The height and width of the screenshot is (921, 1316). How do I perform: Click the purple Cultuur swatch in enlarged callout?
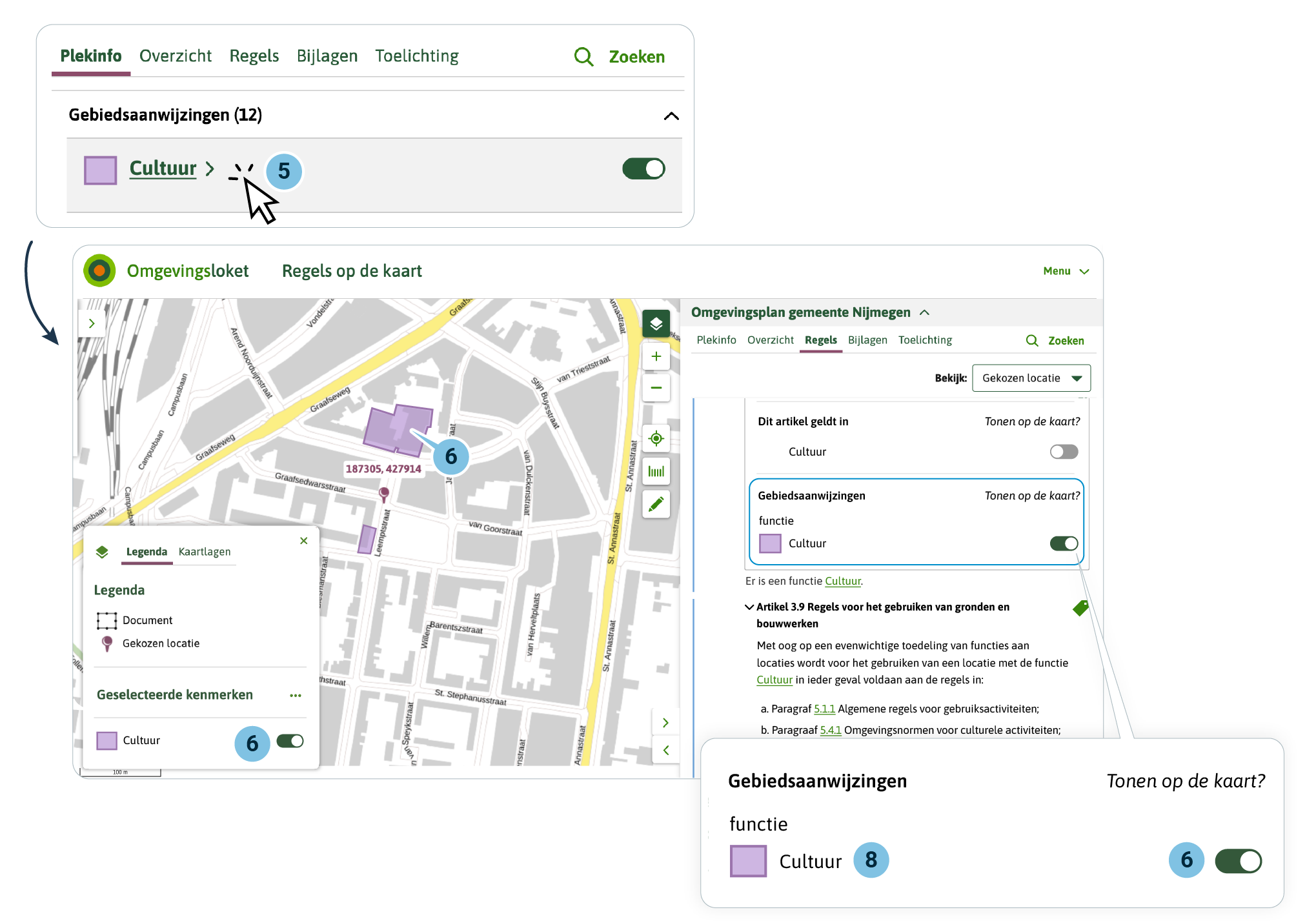[x=748, y=861]
